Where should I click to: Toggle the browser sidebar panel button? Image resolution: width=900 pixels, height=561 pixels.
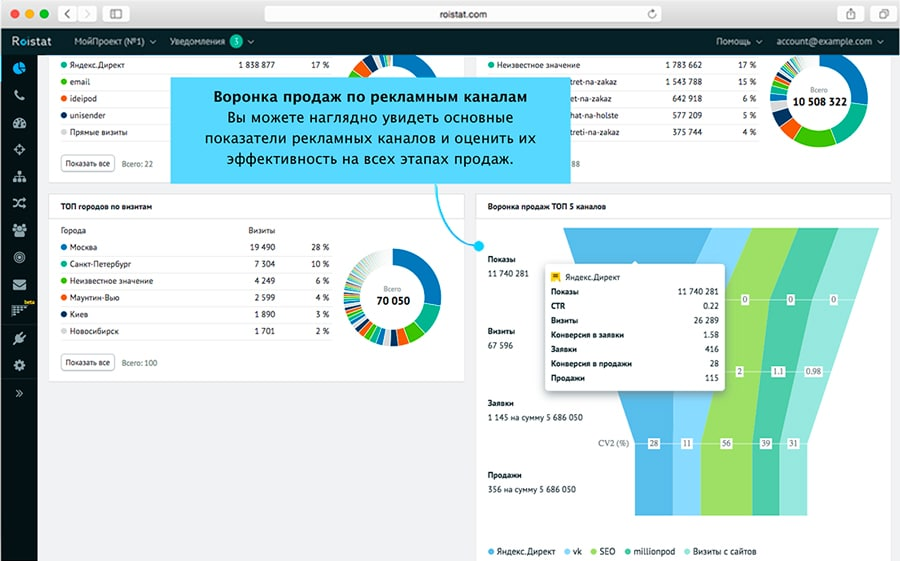116,14
